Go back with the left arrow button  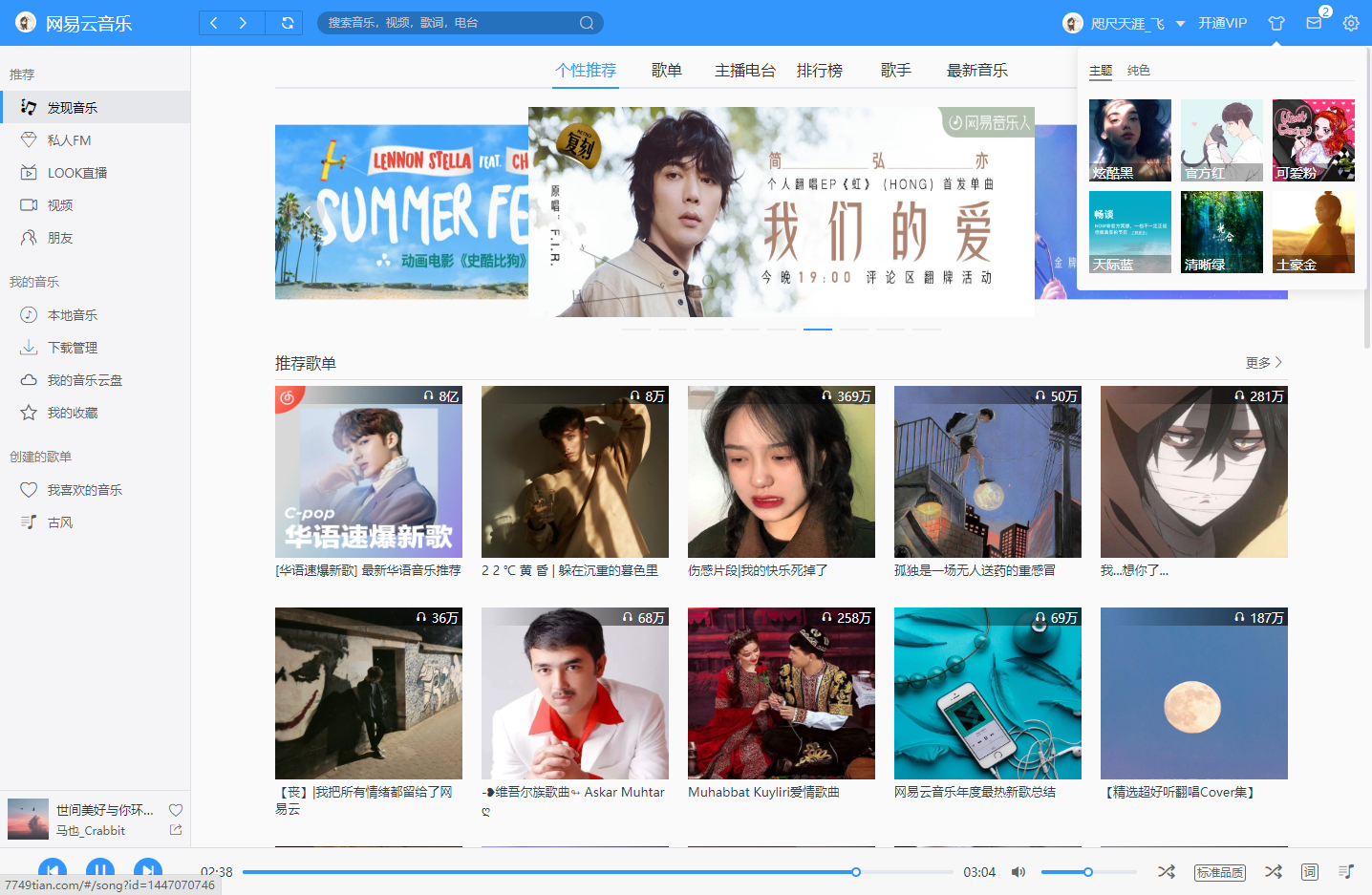tap(214, 23)
